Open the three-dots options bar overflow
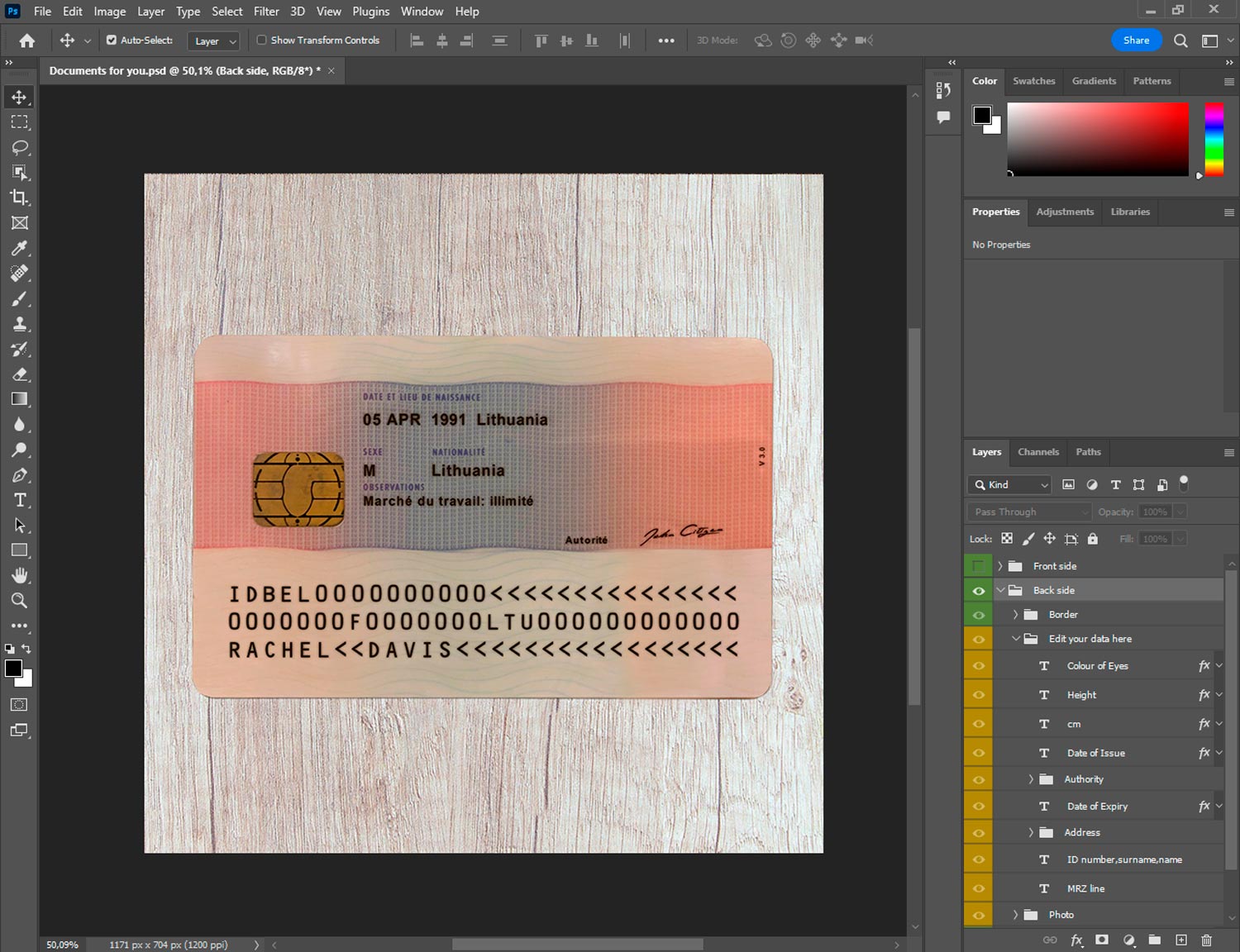 tap(665, 40)
